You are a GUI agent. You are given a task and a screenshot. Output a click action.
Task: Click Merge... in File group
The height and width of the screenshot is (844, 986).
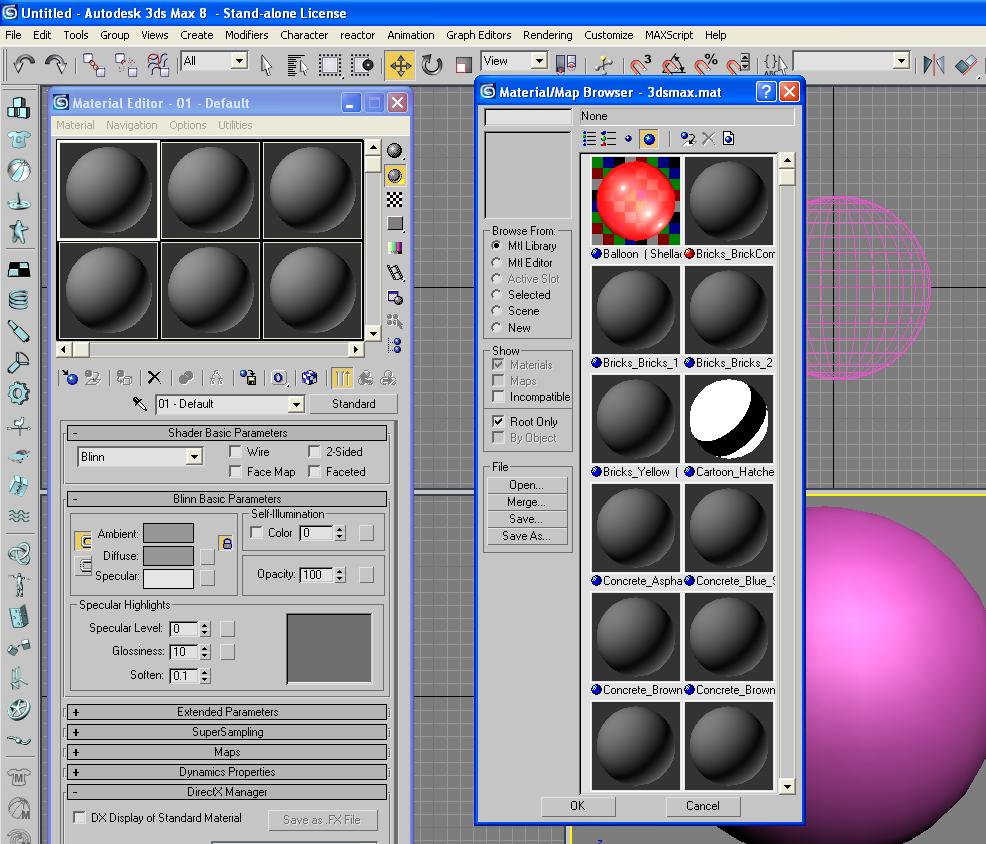(x=526, y=502)
